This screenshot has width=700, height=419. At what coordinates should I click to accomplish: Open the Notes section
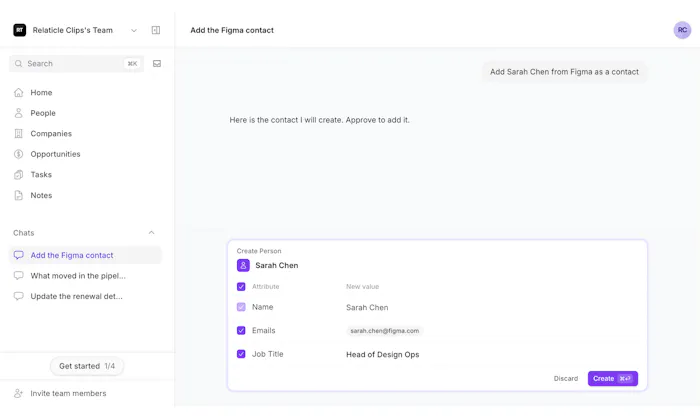pos(42,195)
